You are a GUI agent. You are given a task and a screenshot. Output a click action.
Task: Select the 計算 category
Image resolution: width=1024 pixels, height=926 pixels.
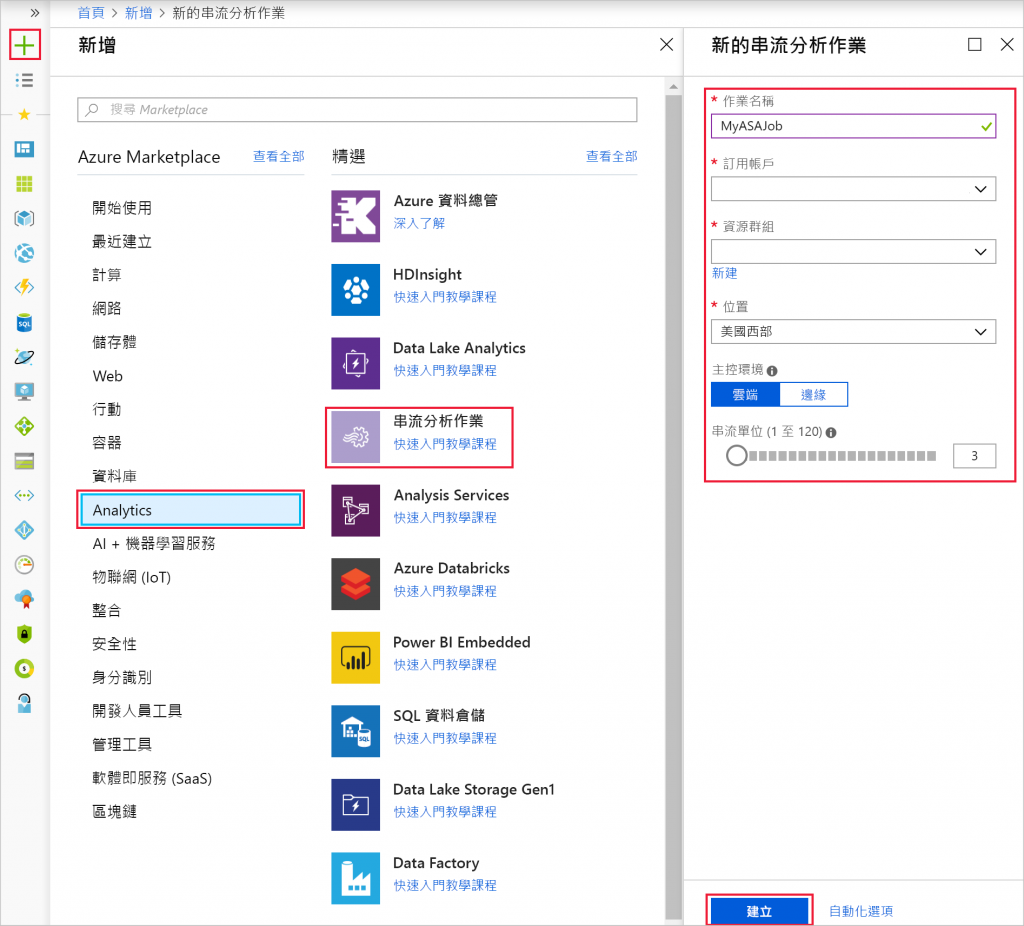tap(106, 275)
